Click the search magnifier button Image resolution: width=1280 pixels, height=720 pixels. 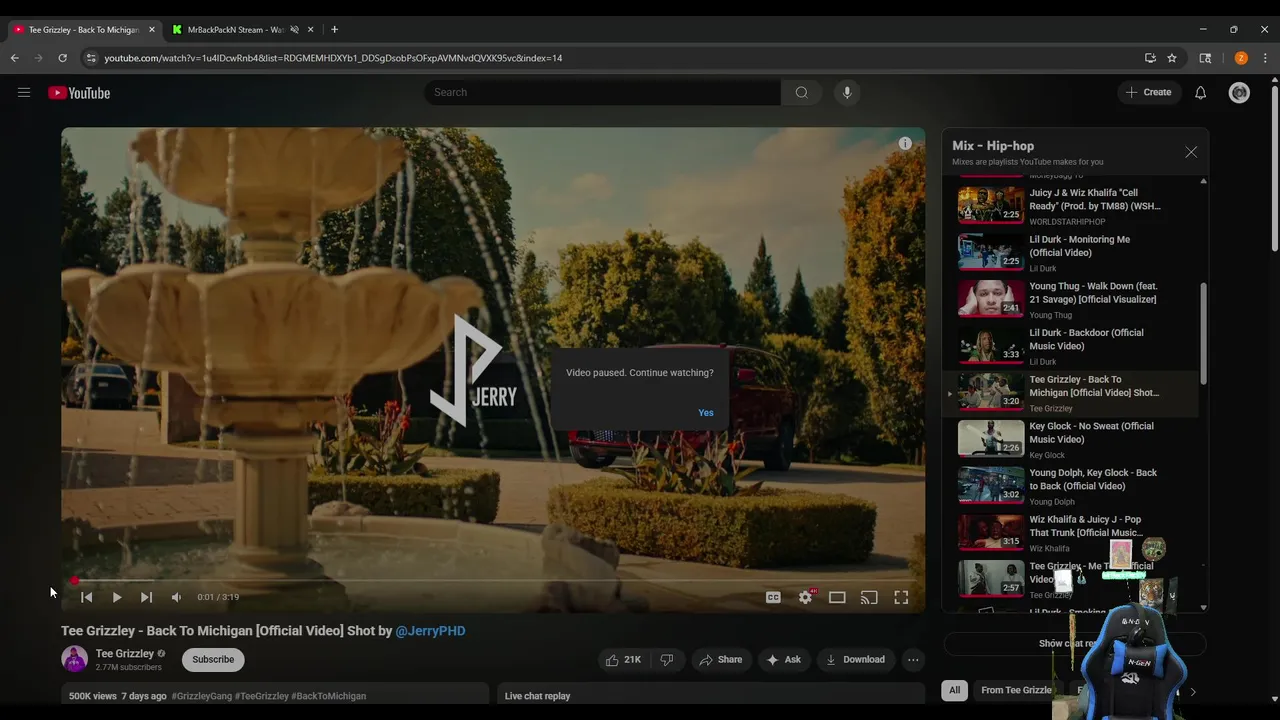tap(801, 93)
